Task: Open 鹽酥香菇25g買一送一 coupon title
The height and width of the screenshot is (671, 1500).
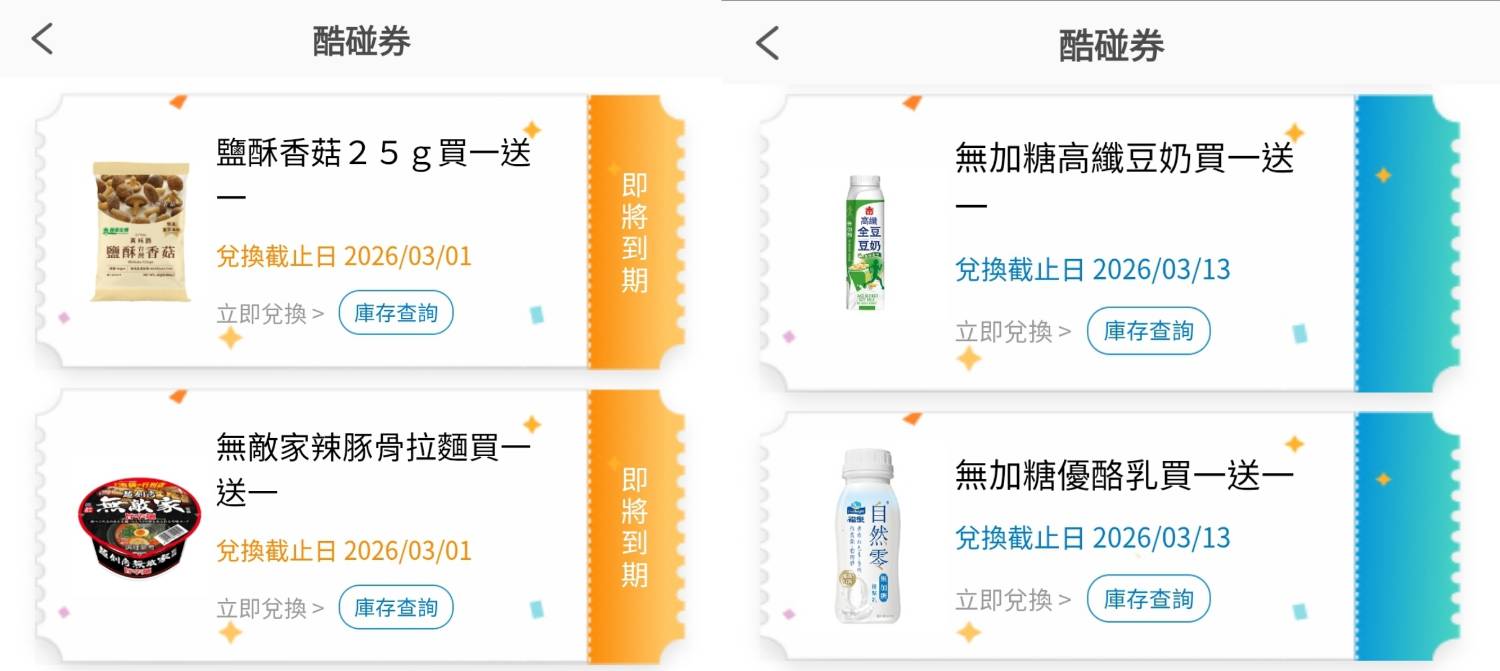Action: [x=374, y=174]
